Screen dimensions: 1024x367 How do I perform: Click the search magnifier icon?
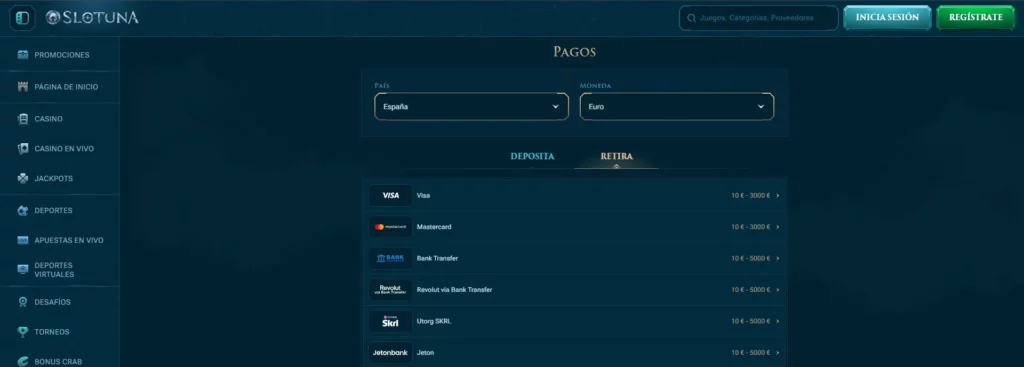pos(692,18)
